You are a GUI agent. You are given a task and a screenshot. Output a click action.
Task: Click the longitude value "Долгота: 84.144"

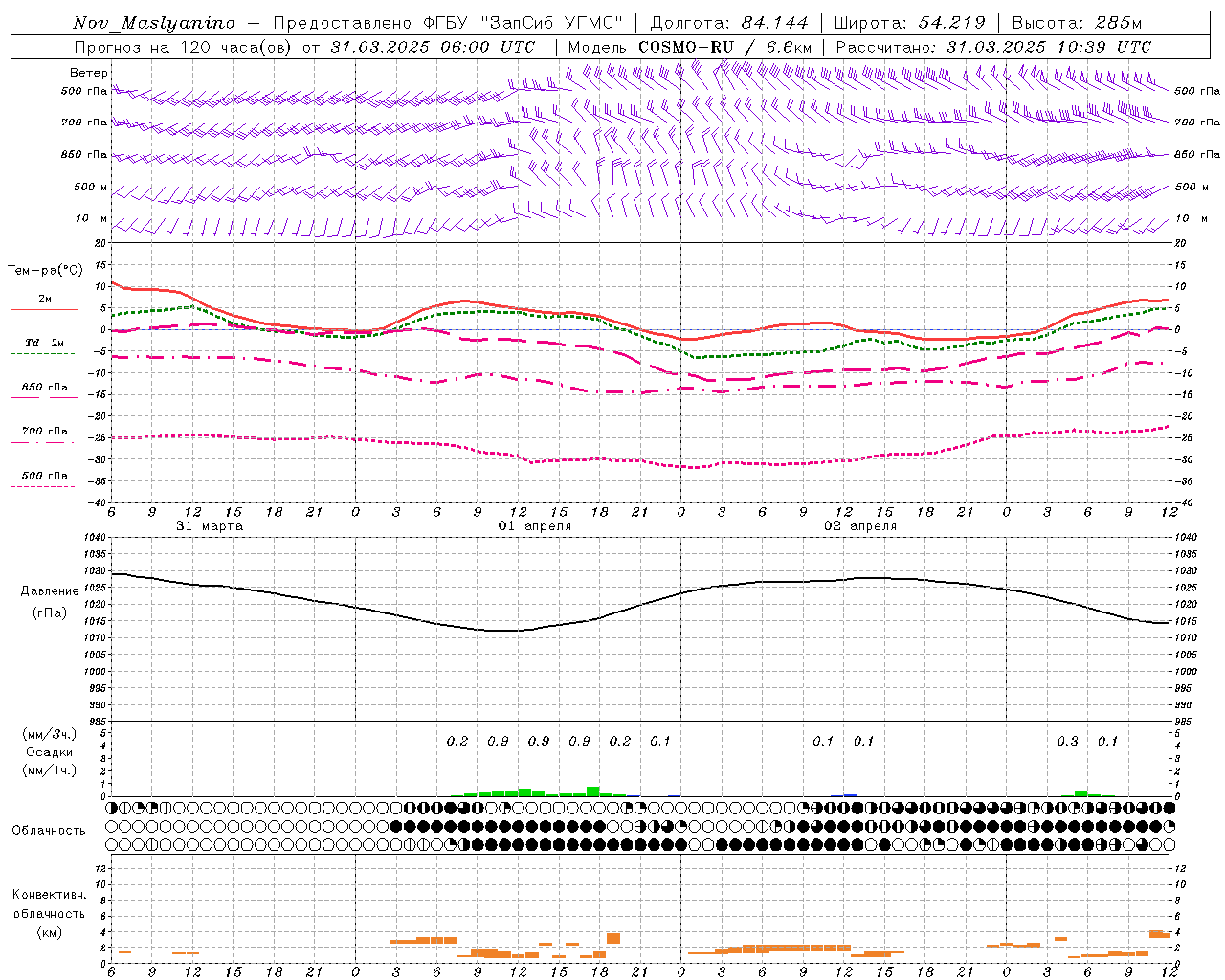(729, 23)
